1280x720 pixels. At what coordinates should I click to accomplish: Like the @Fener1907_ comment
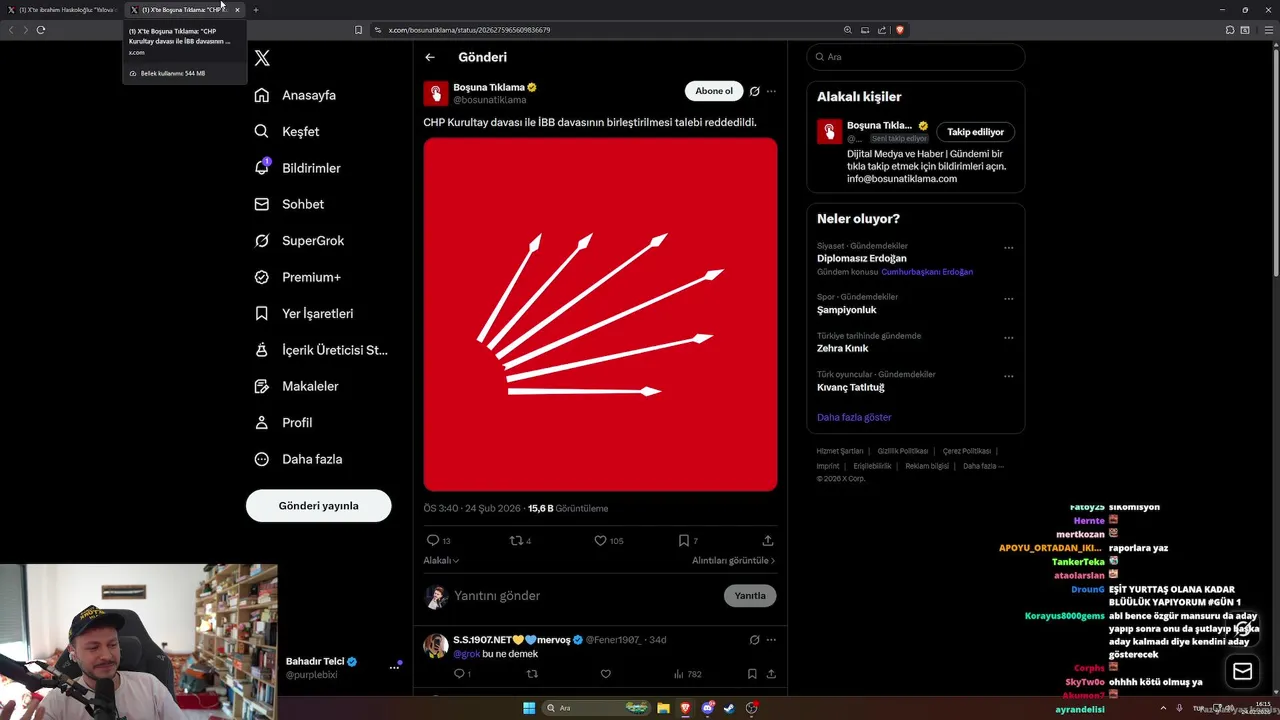click(605, 674)
